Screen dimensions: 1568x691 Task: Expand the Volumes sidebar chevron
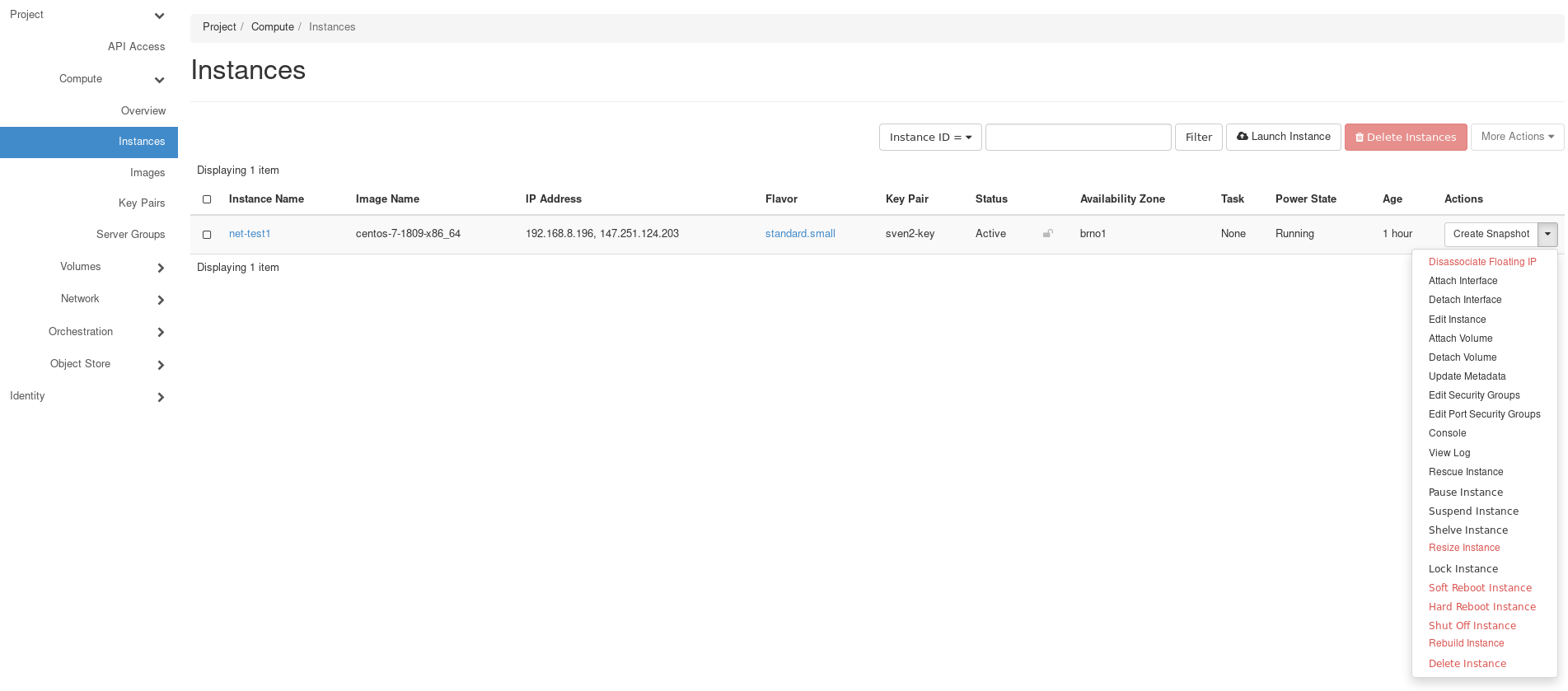(x=161, y=268)
